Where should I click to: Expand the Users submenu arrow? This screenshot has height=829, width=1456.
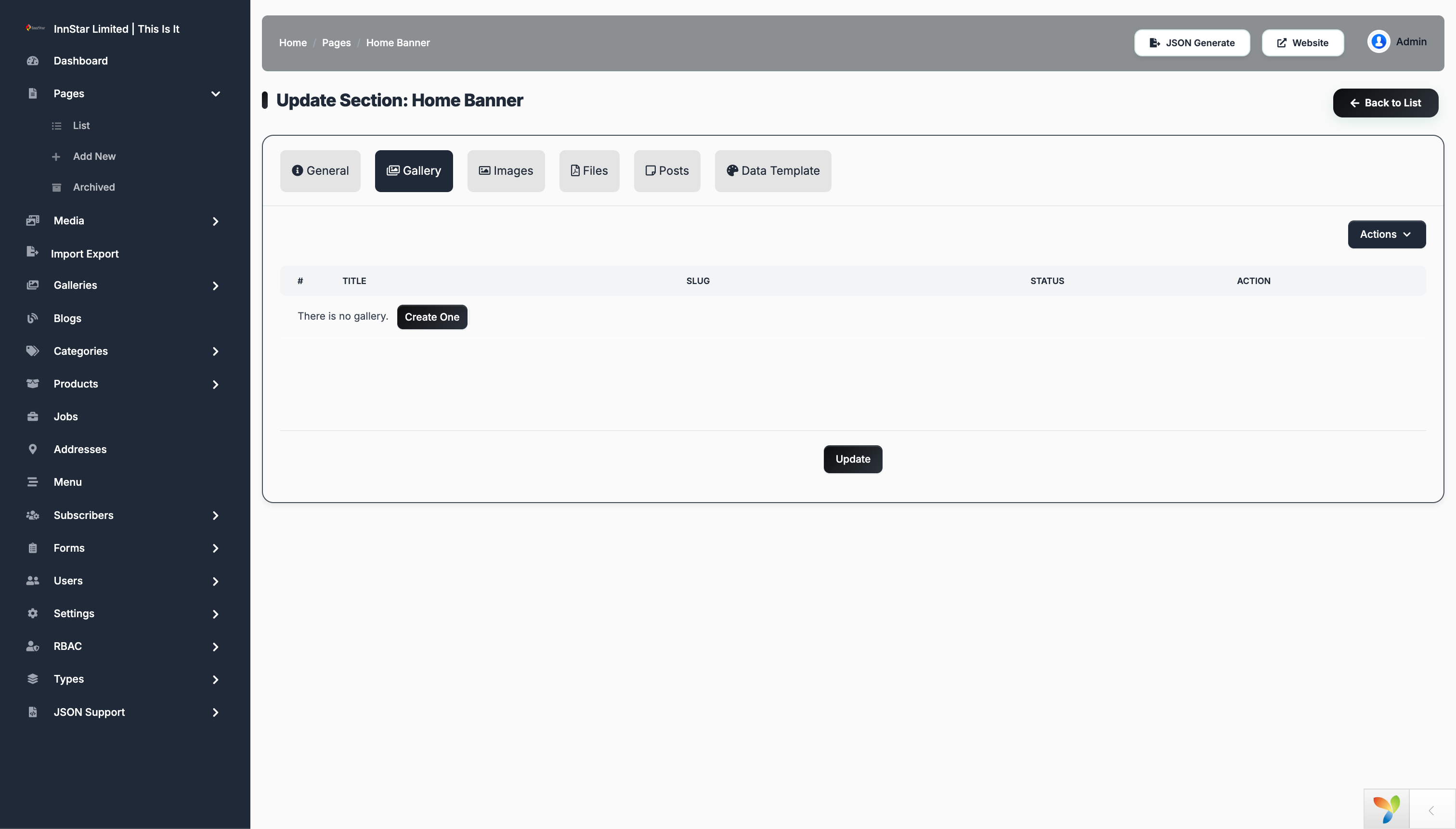[x=215, y=582]
